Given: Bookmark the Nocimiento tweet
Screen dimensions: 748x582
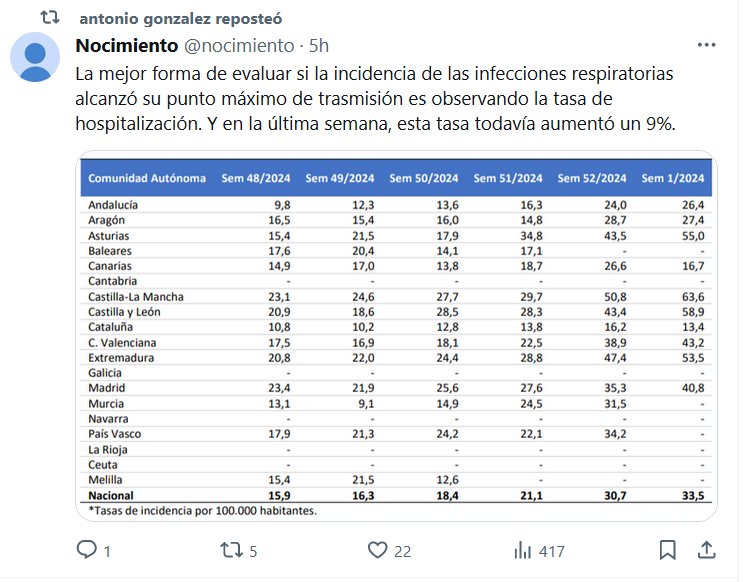Looking at the screenshot, I should [x=668, y=550].
